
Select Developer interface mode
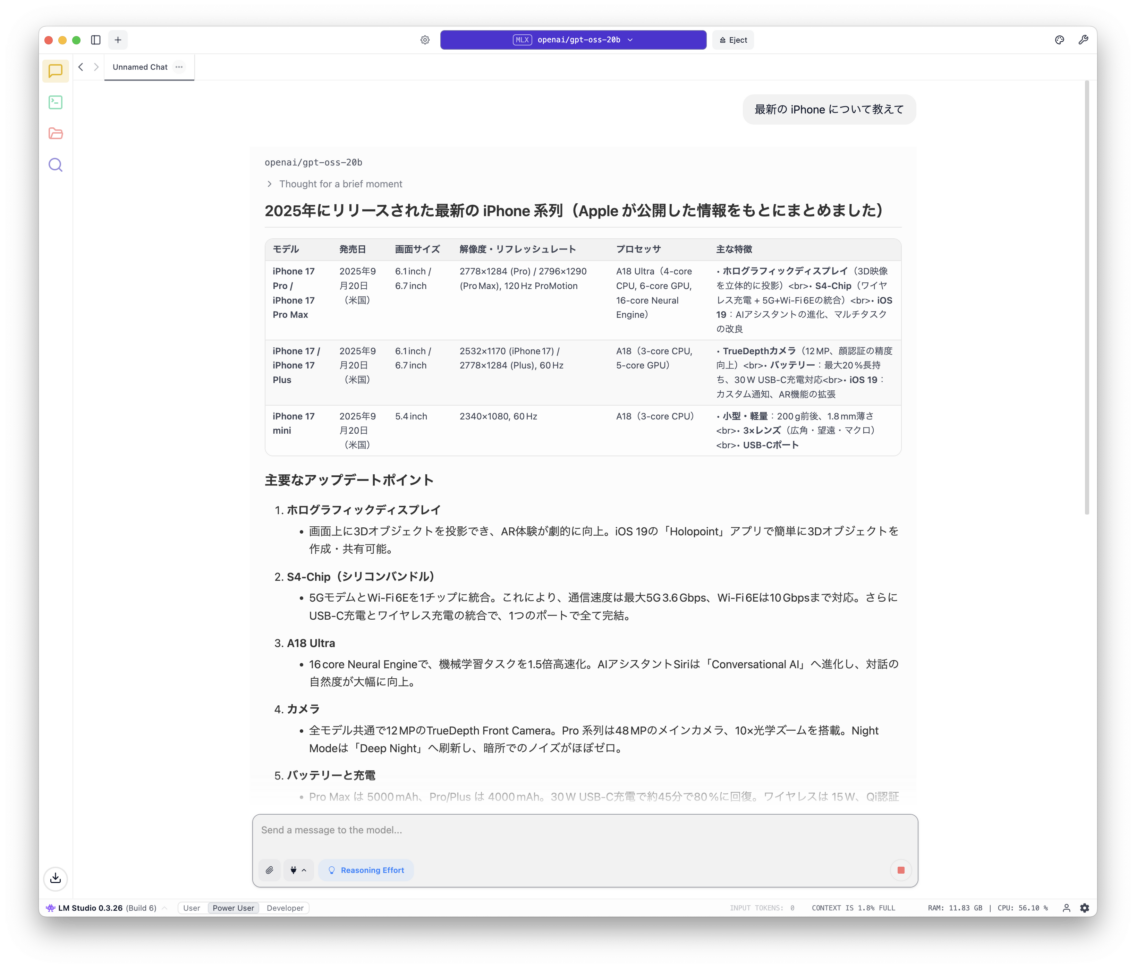pos(285,908)
